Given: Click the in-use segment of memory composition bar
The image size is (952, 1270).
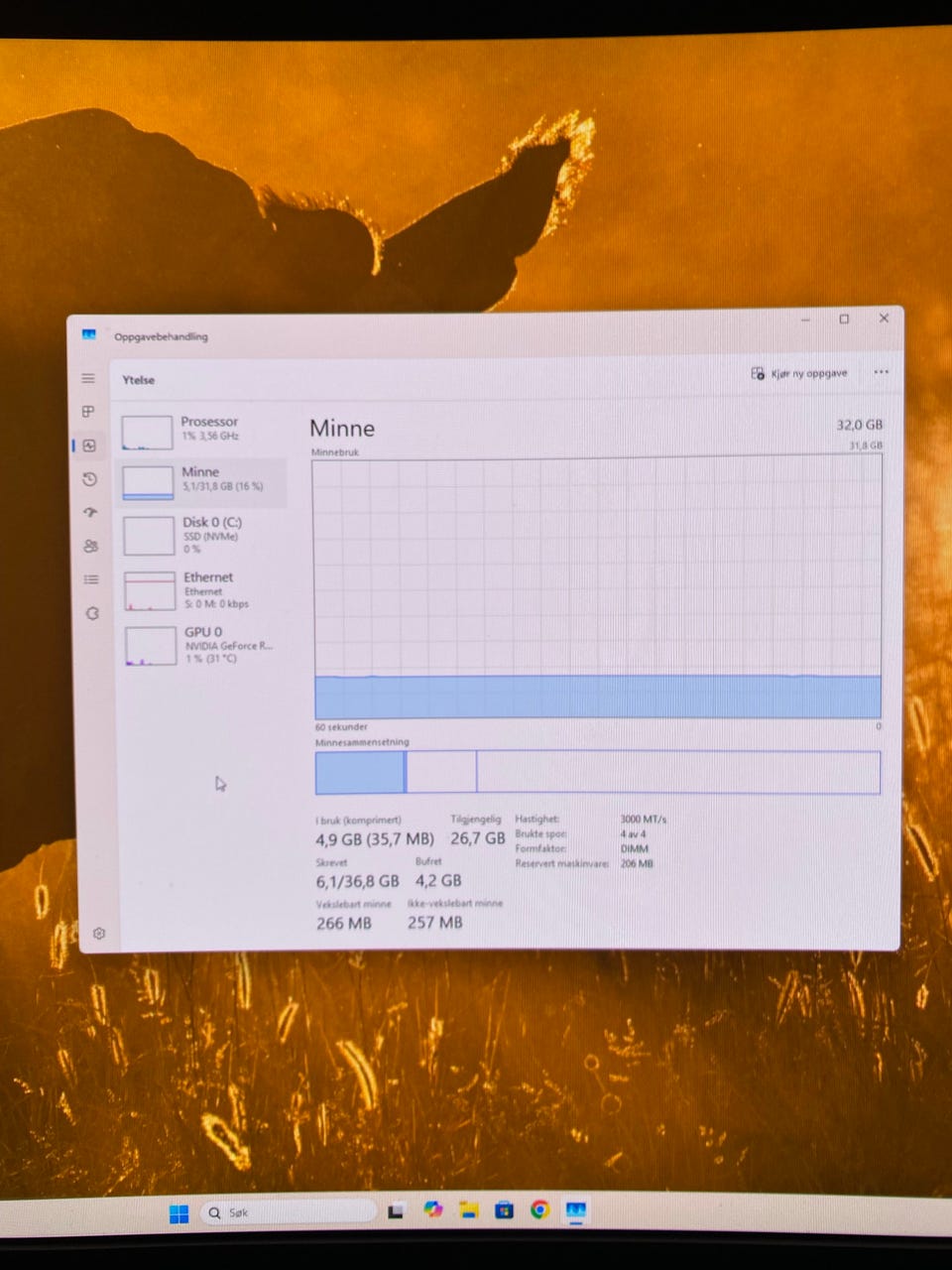Looking at the screenshot, I should coord(360,772).
